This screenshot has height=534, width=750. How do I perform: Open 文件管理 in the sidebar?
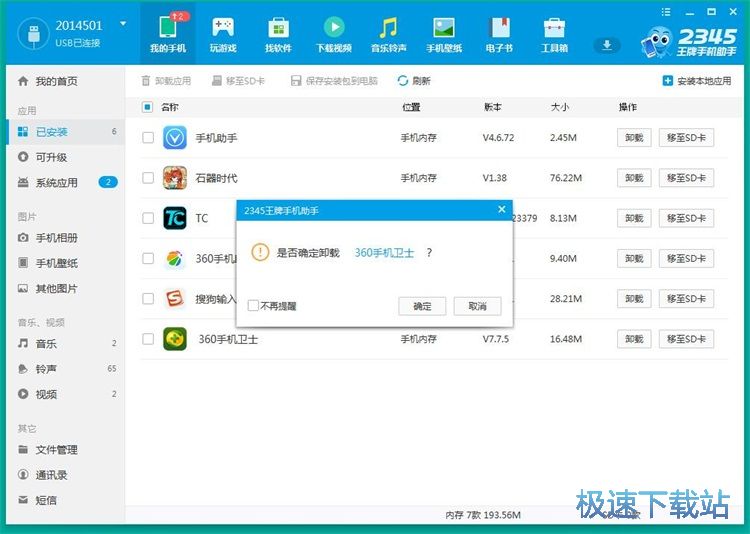click(x=56, y=450)
